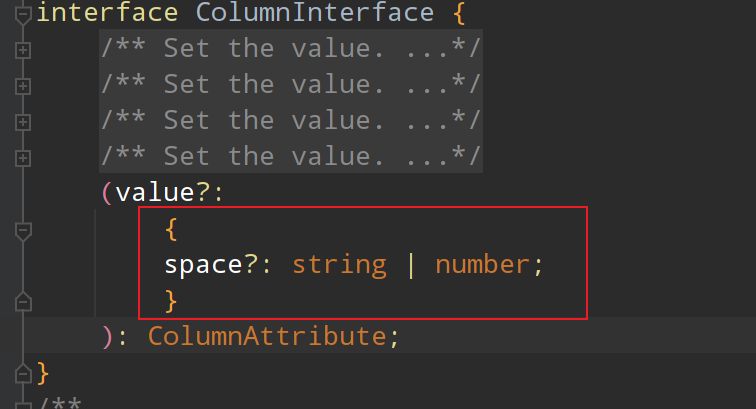Click the string type keyword
The image size is (756, 409).
click(339, 264)
